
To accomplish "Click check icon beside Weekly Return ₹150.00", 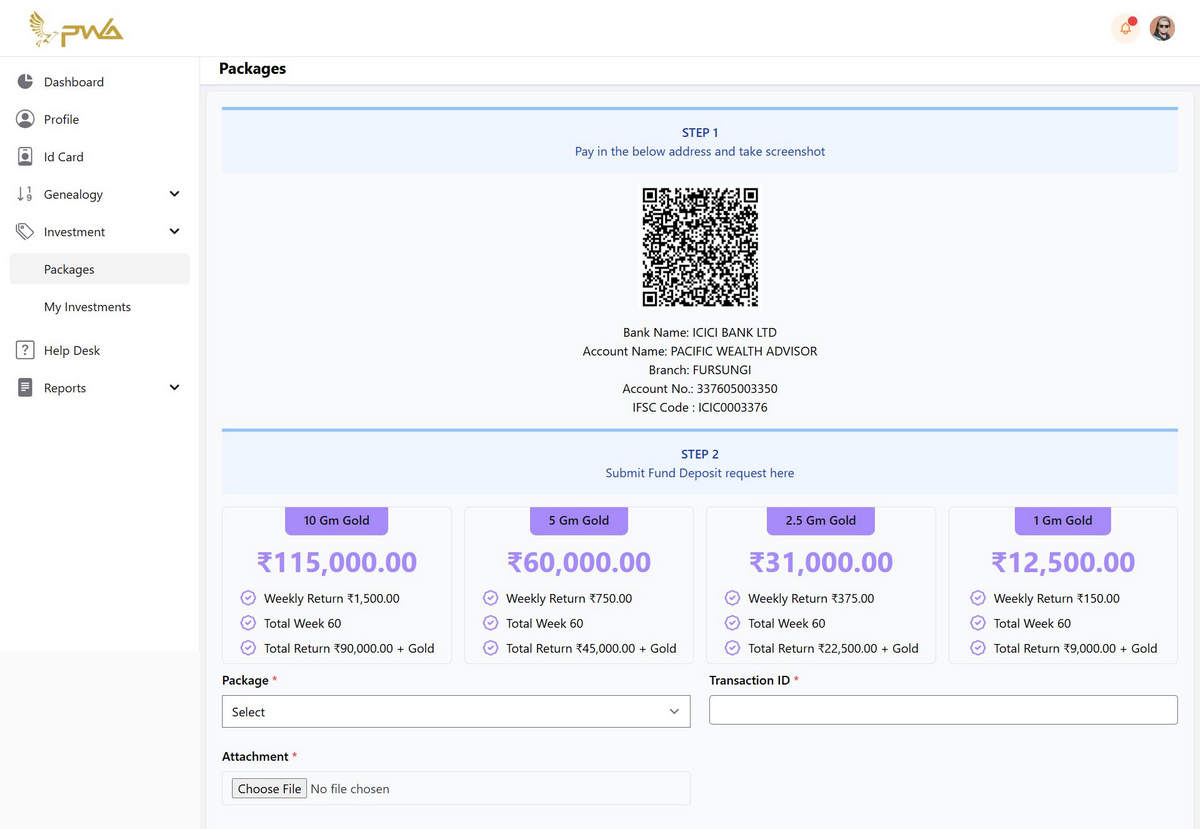I will 978,598.
